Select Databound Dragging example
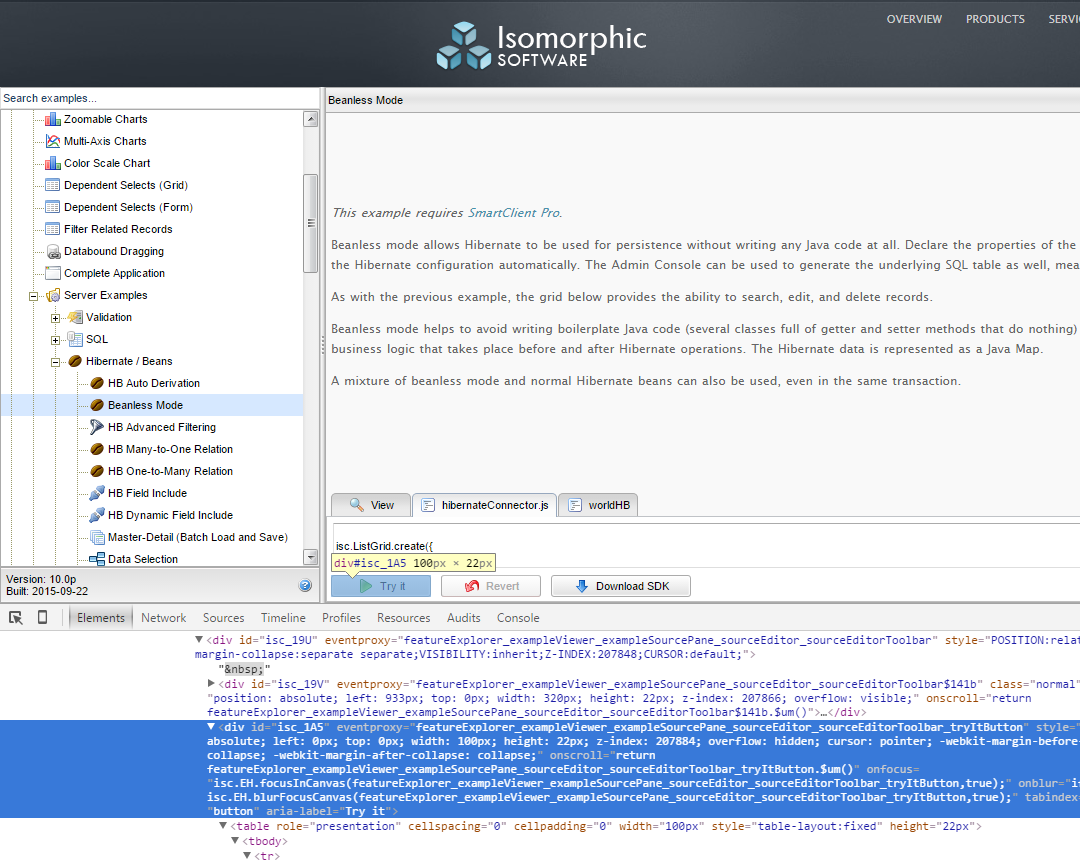Image resolution: width=1080 pixels, height=862 pixels. pyautogui.click(x=114, y=251)
